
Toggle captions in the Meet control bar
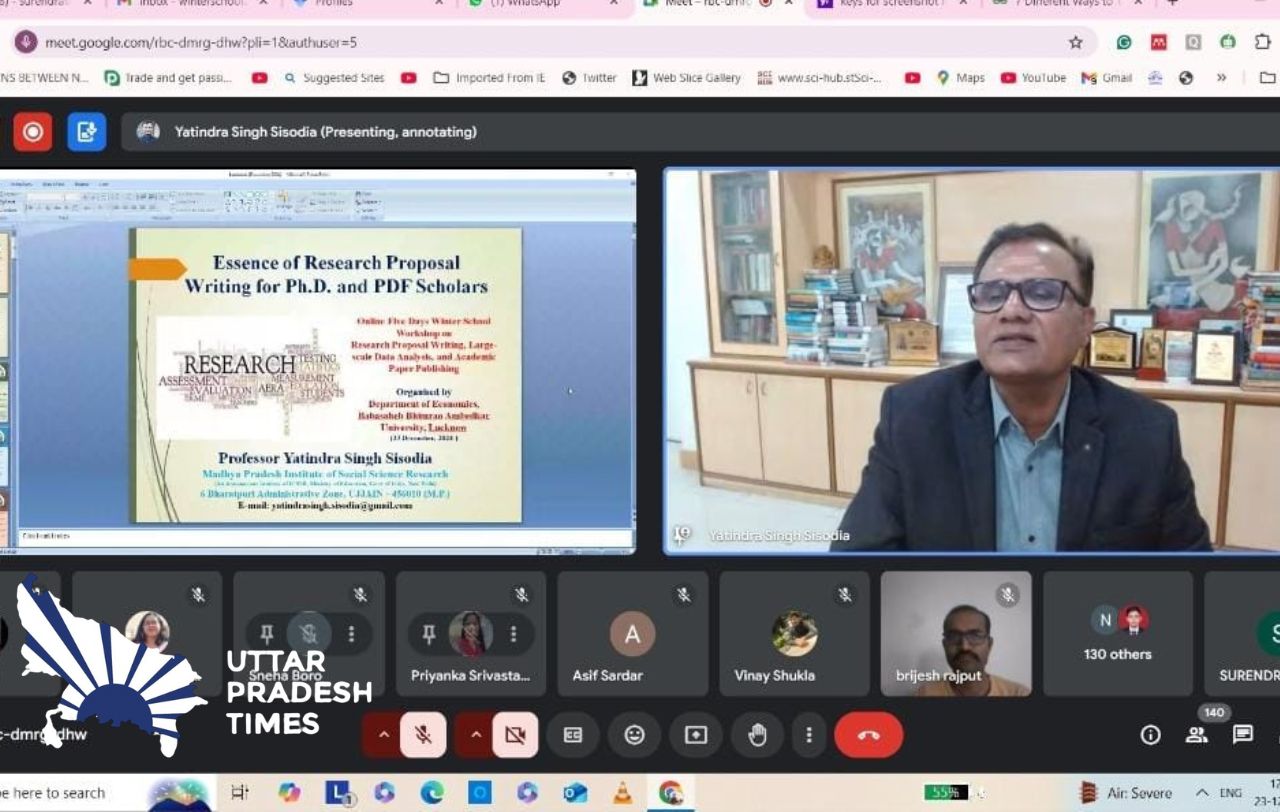pos(573,735)
